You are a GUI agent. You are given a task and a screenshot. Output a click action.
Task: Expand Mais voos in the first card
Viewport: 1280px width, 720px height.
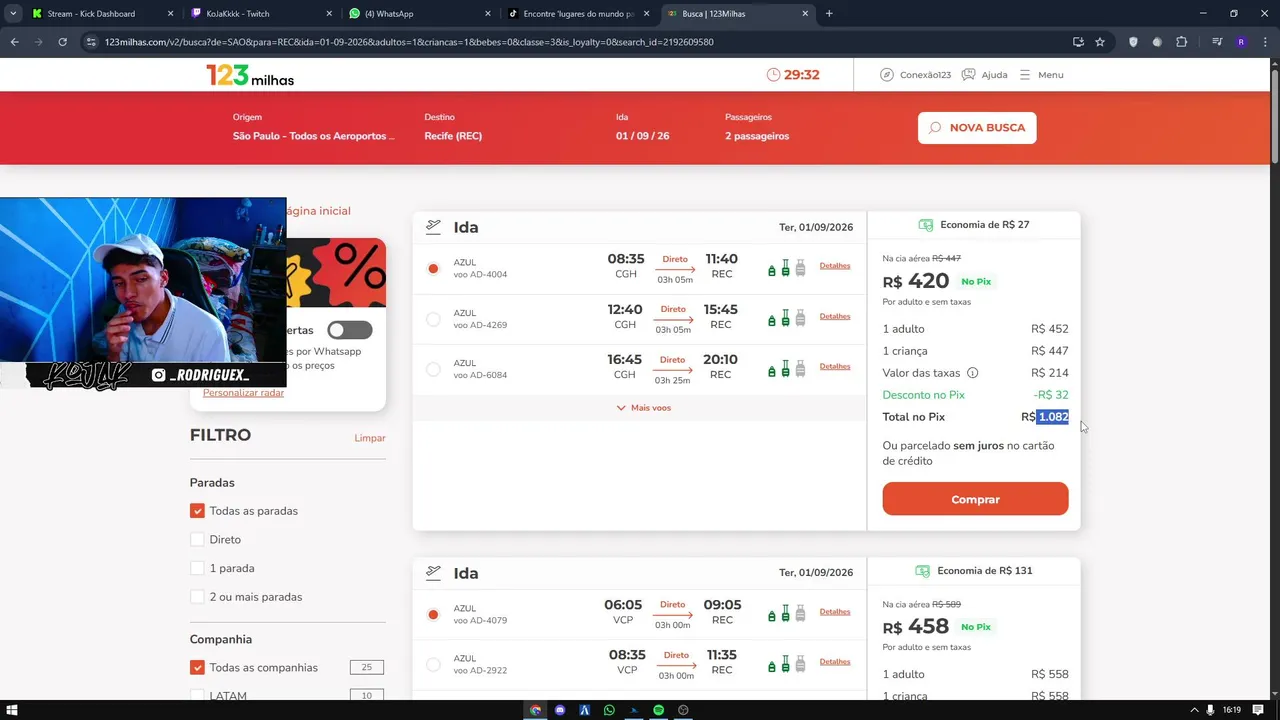643,408
